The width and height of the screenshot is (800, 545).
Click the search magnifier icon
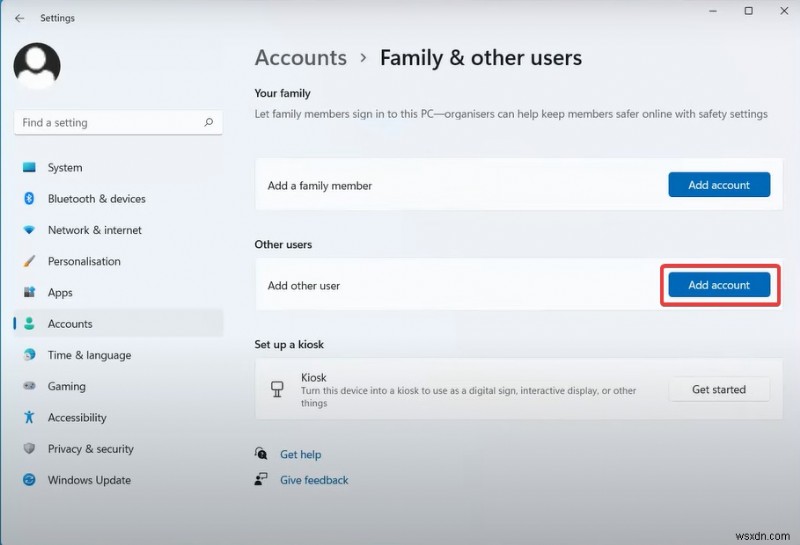209,123
